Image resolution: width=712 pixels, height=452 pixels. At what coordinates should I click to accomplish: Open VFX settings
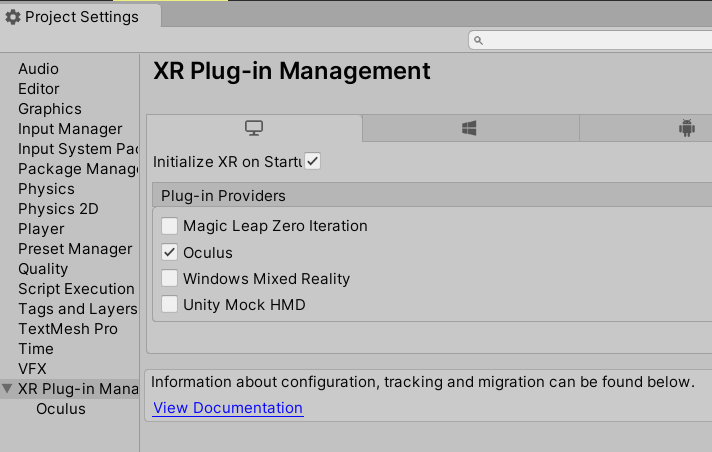click(32, 369)
